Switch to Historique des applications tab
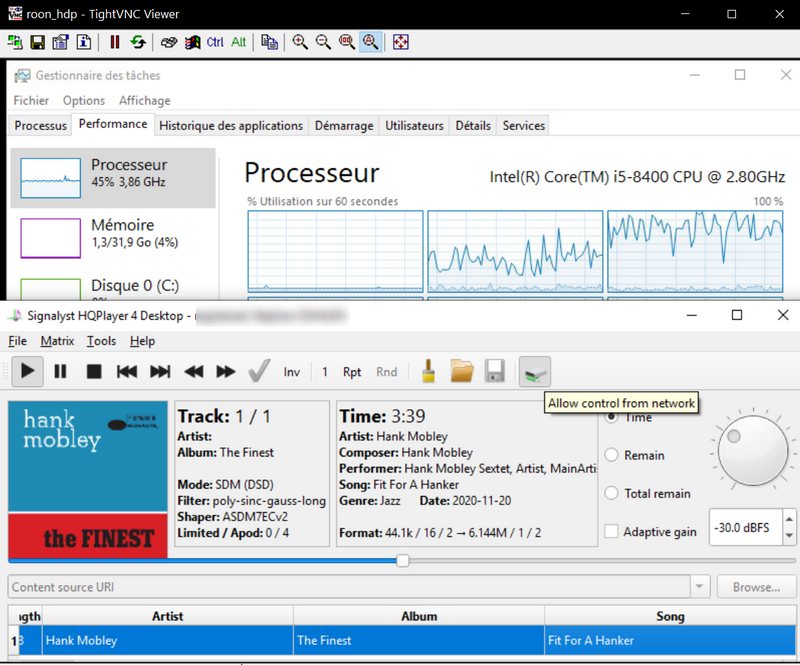Image resolution: width=800 pixels, height=665 pixels. (x=231, y=126)
